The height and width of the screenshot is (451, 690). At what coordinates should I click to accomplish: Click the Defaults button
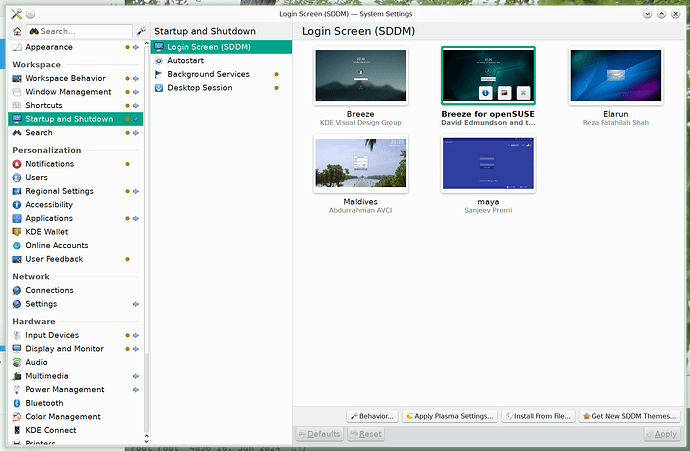click(320, 434)
